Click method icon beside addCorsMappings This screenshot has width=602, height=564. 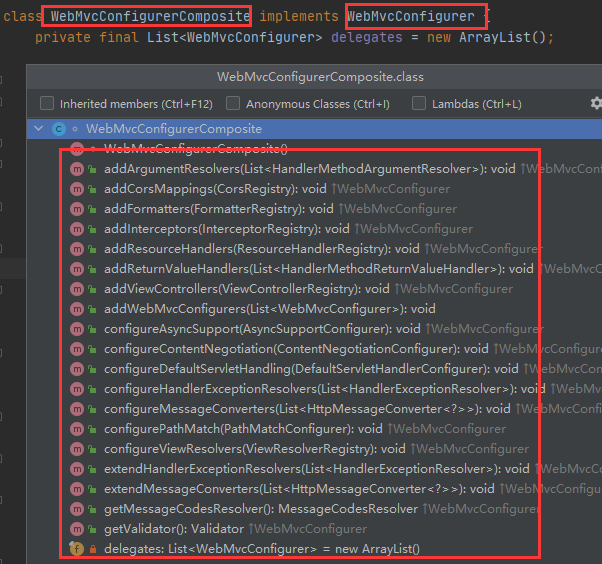[77, 189]
